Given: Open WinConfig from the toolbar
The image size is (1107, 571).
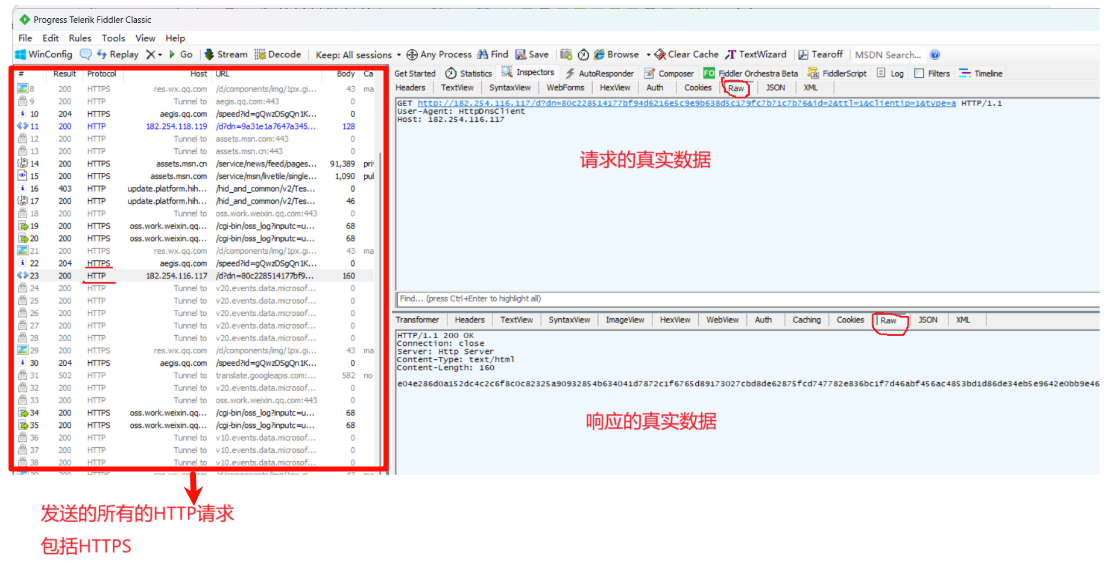Looking at the screenshot, I should [x=44, y=54].
